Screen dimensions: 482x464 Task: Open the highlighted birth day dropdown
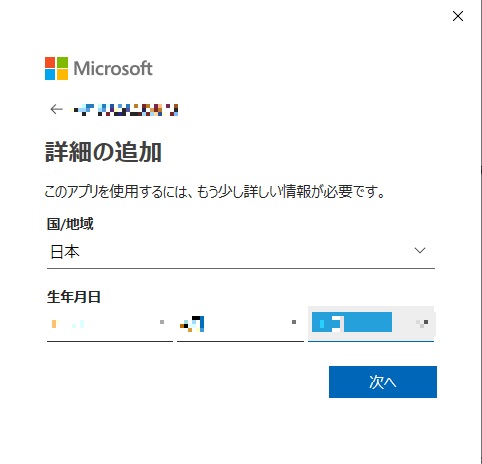371,324
